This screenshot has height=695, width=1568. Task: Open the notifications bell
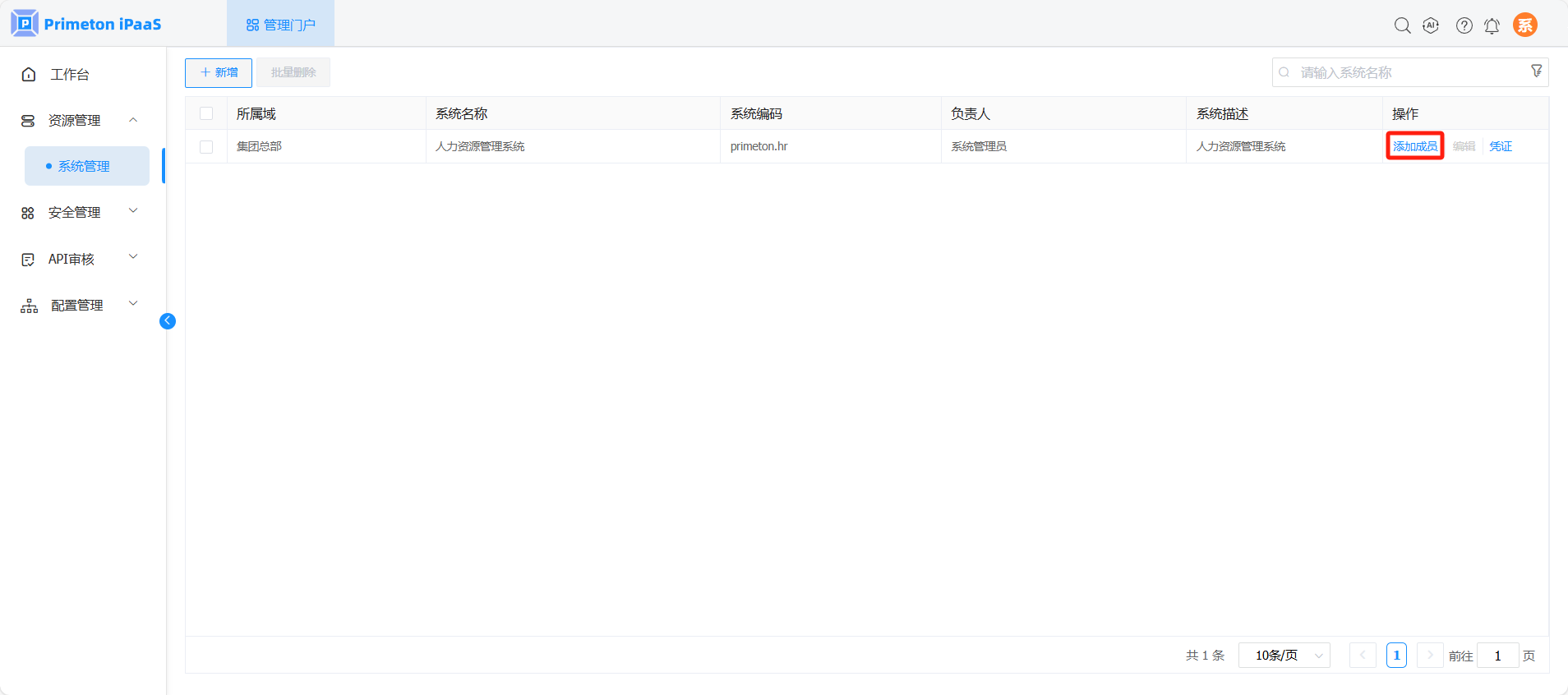click(x=1492, y=25)
